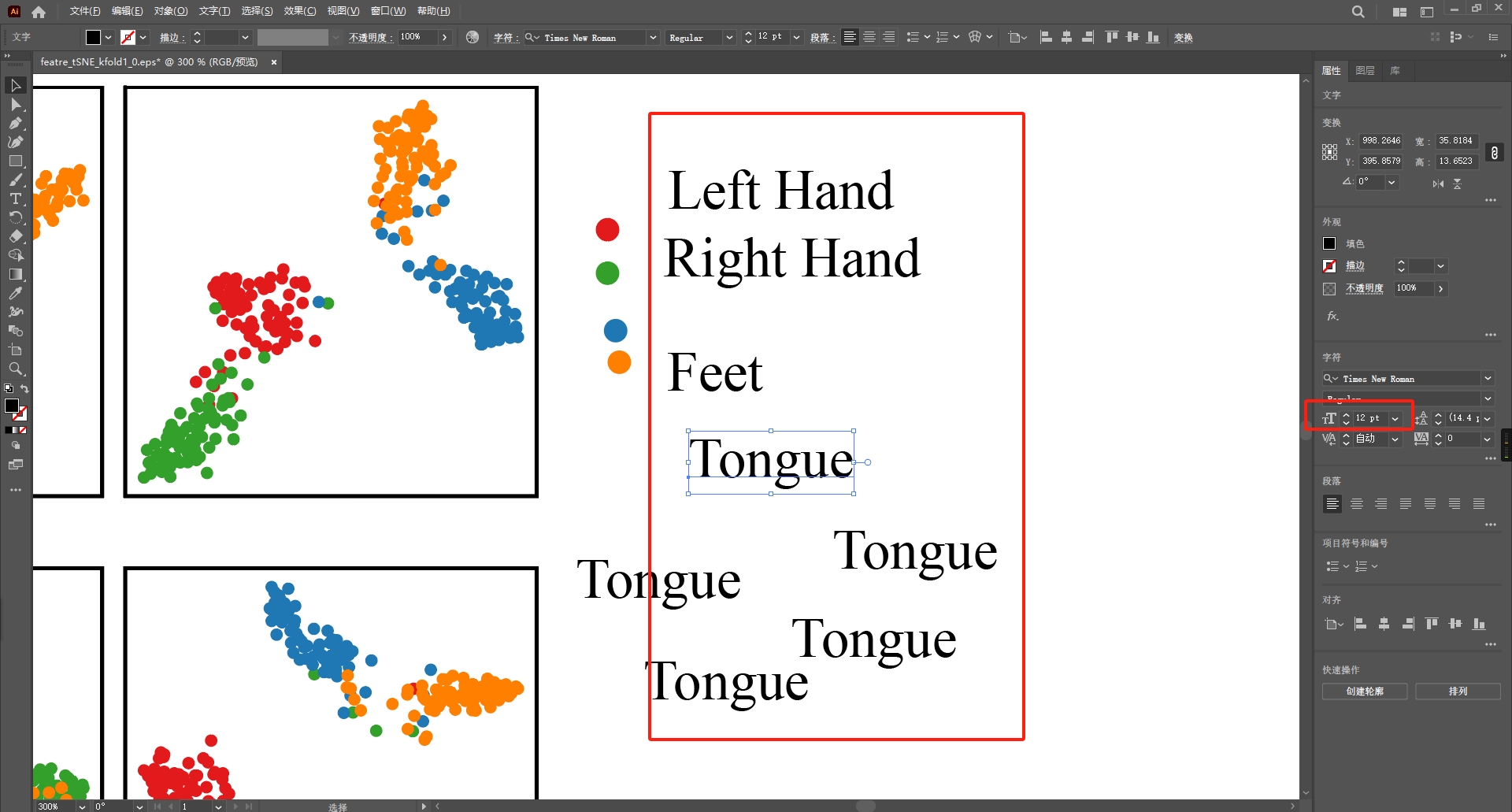Select the Eyedropper tool

16,293
